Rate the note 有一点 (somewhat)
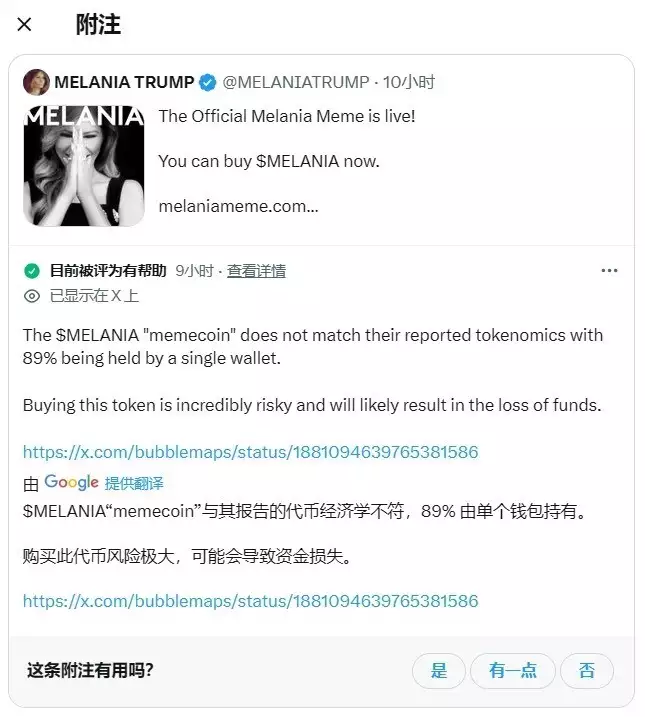 pos(512,671)
